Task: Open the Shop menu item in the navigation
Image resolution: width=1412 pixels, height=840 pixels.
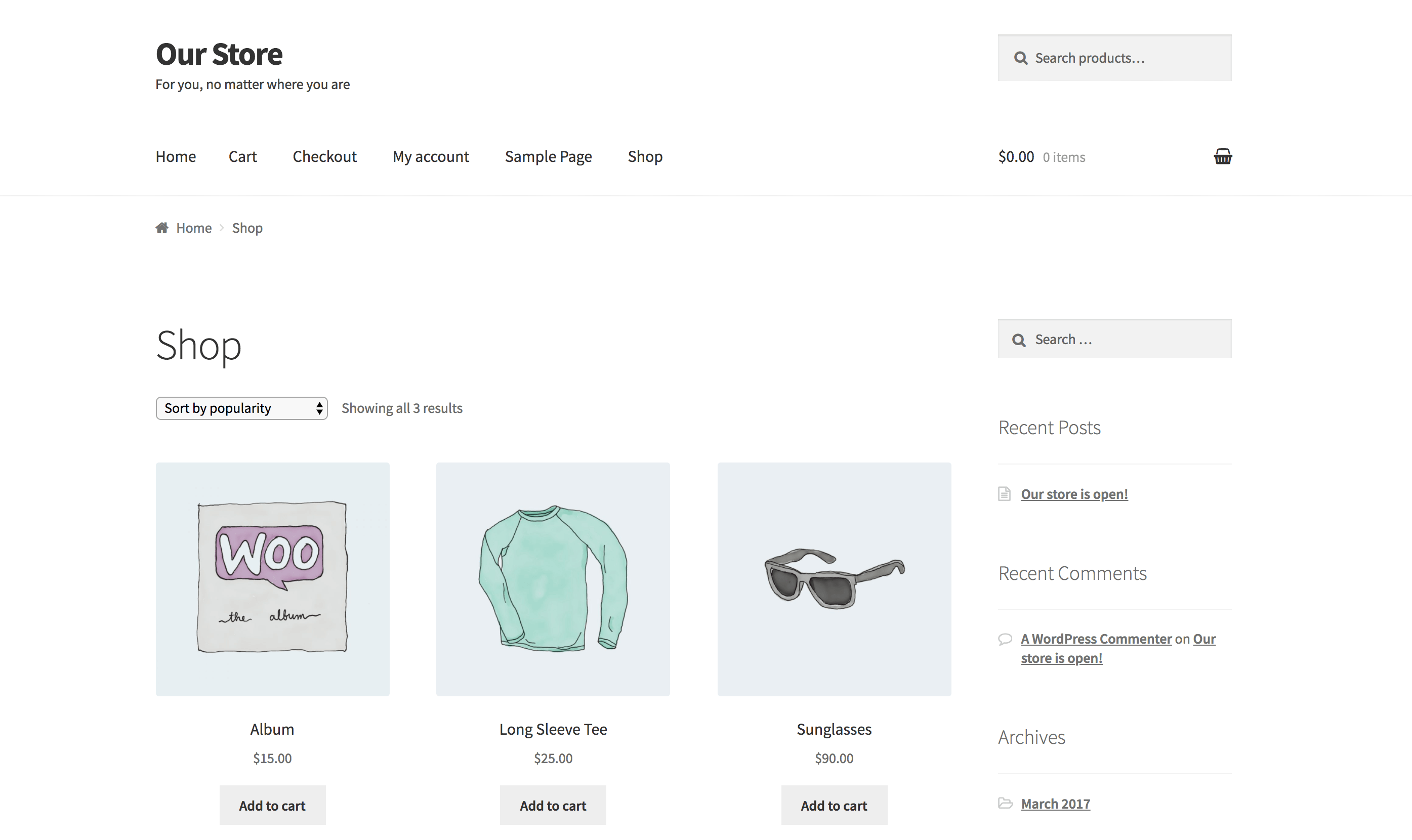Action: click(x=645, y=156)
